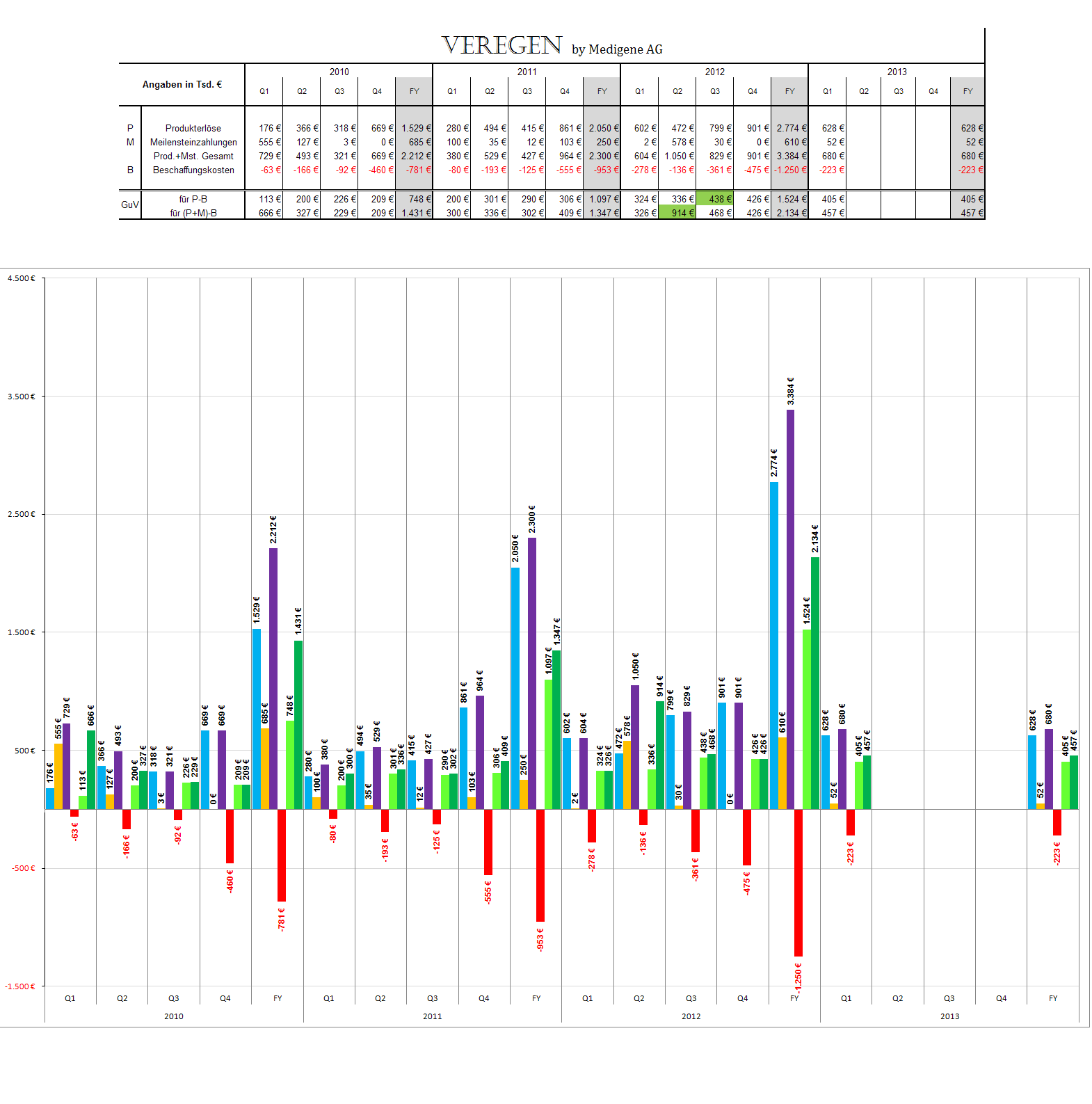
Task: Select the 2.300 € data label in the chart
Action: click(x=532, y=520)
